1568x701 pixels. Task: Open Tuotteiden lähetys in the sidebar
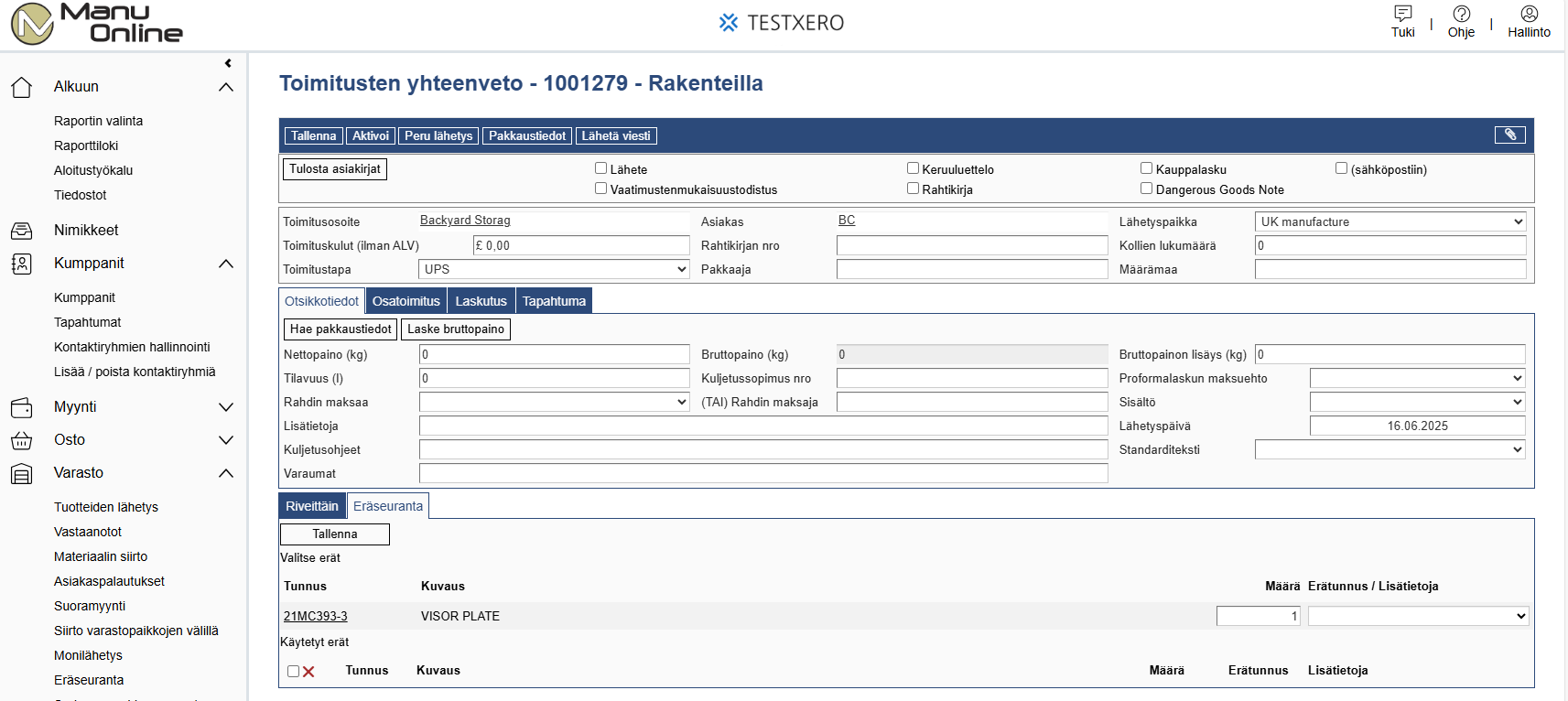106,507
